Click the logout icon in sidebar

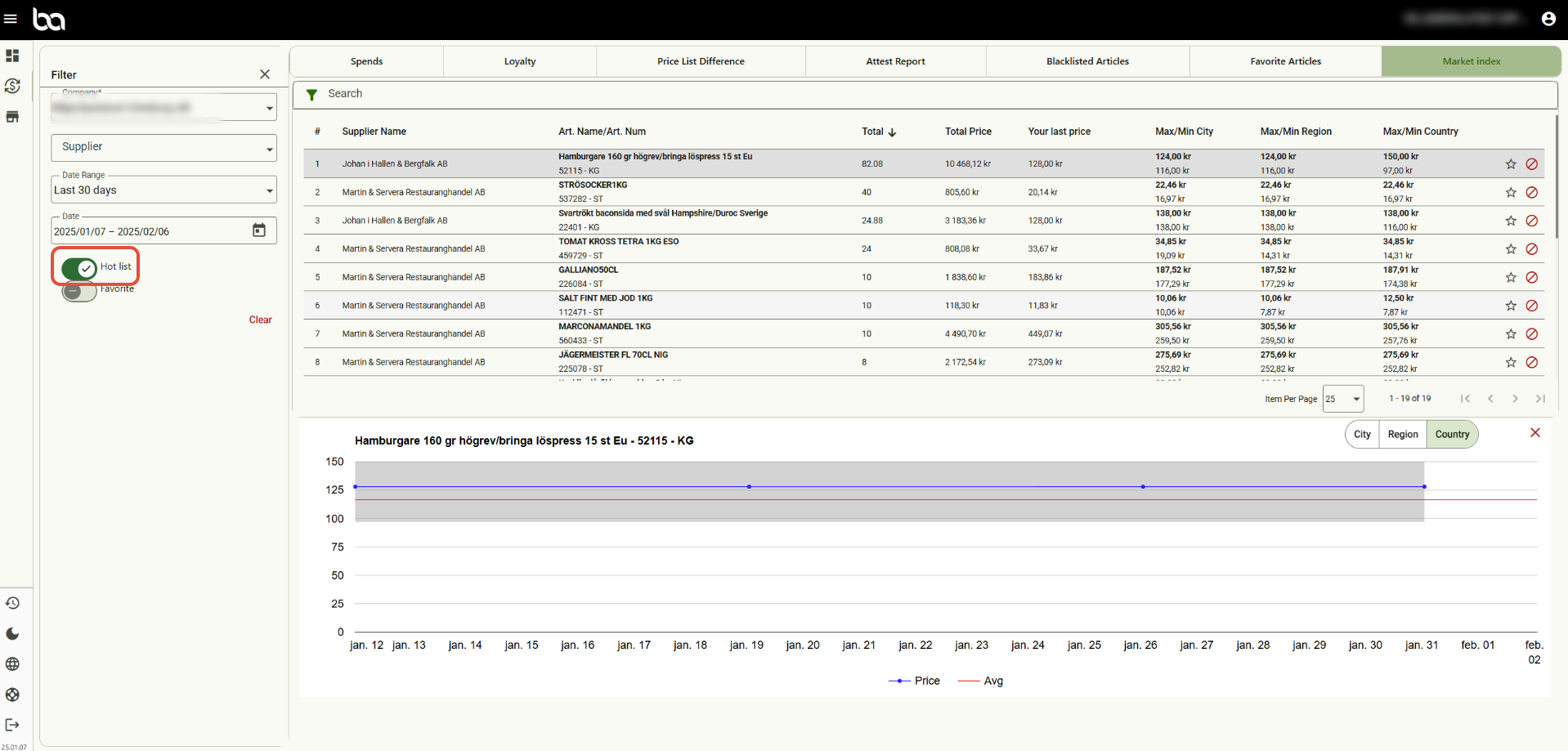(x=12, y=725)
